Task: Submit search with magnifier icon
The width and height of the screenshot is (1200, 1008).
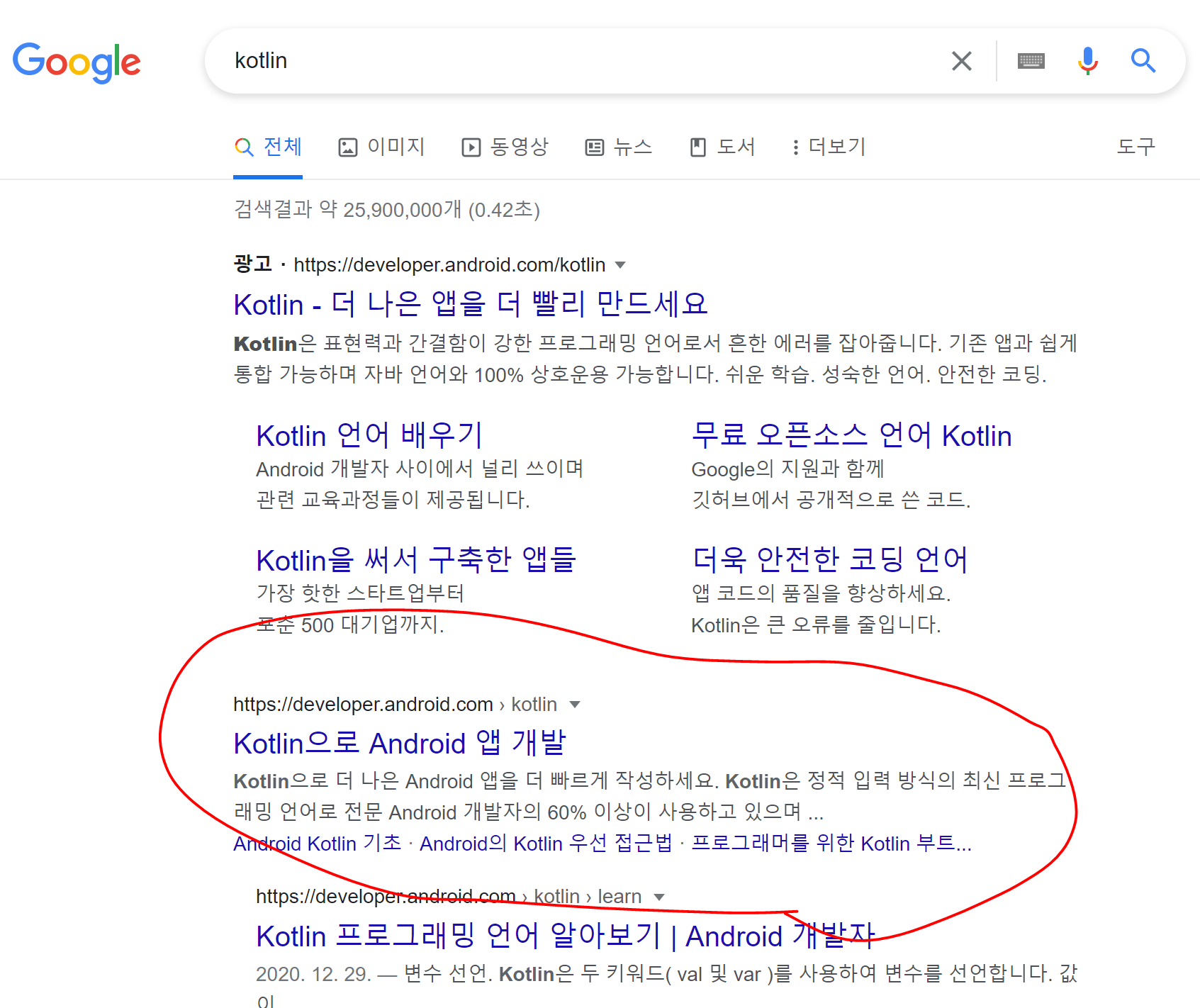Action: click(x=1143, y=61)
